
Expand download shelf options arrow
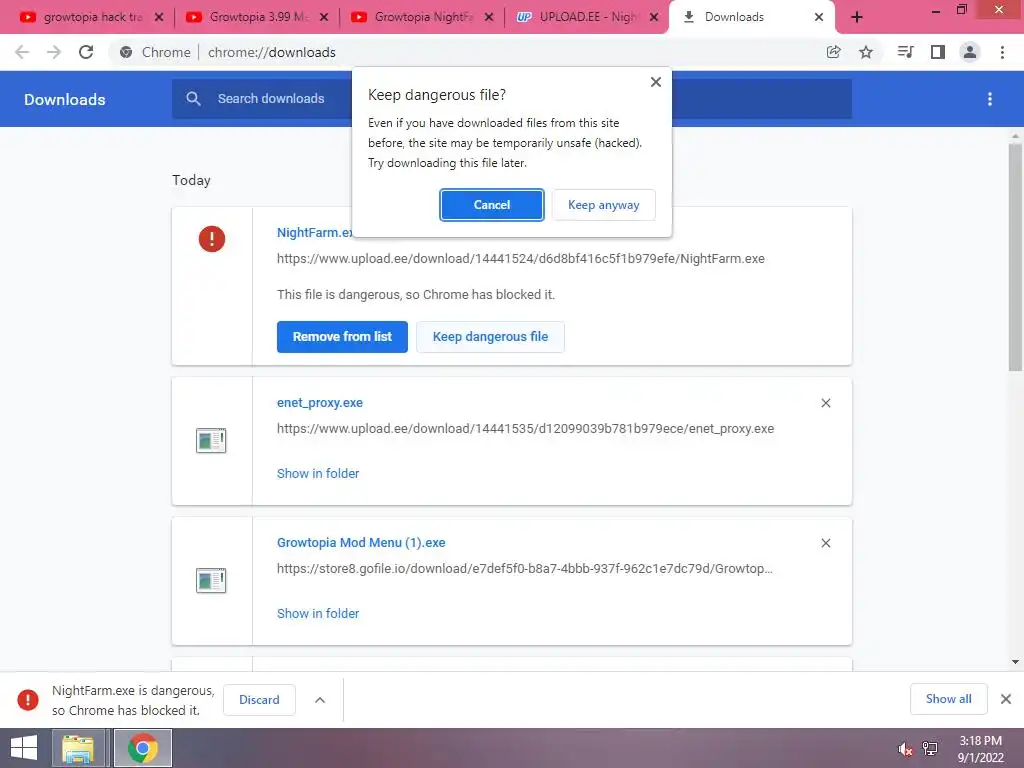(320, 699)
